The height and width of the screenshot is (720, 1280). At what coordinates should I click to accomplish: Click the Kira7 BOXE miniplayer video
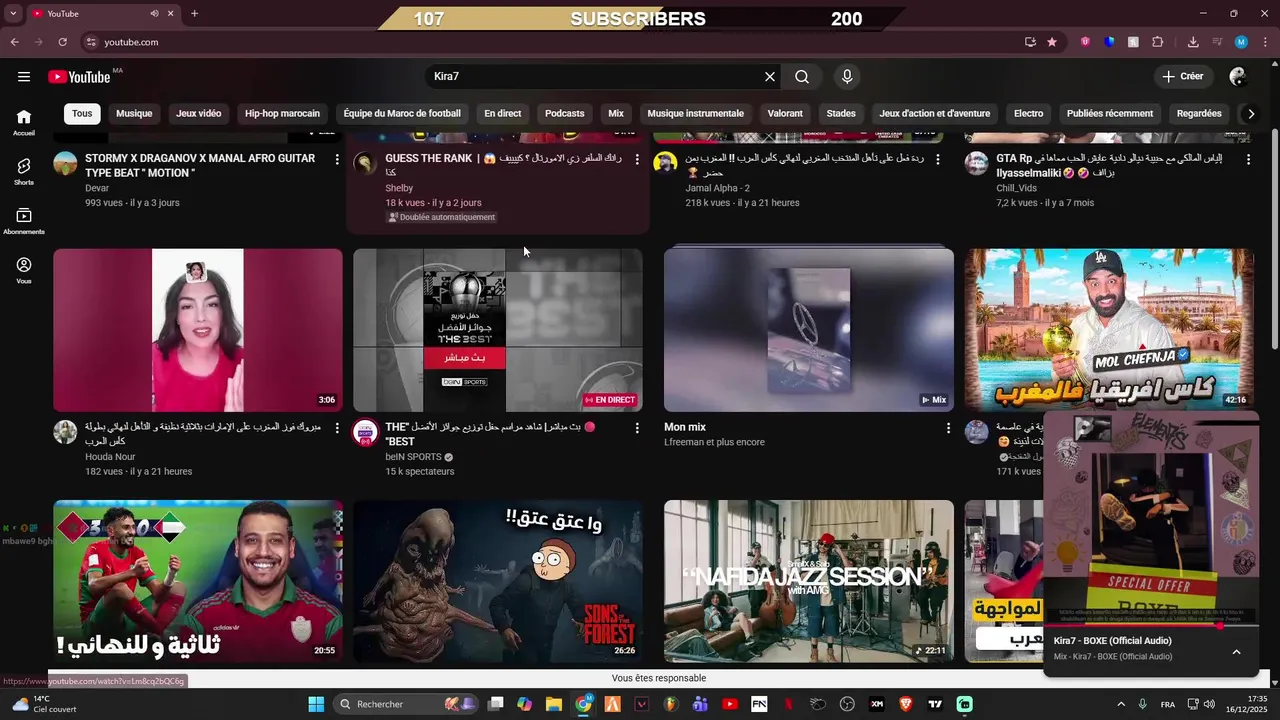(x=1151, y=518)
